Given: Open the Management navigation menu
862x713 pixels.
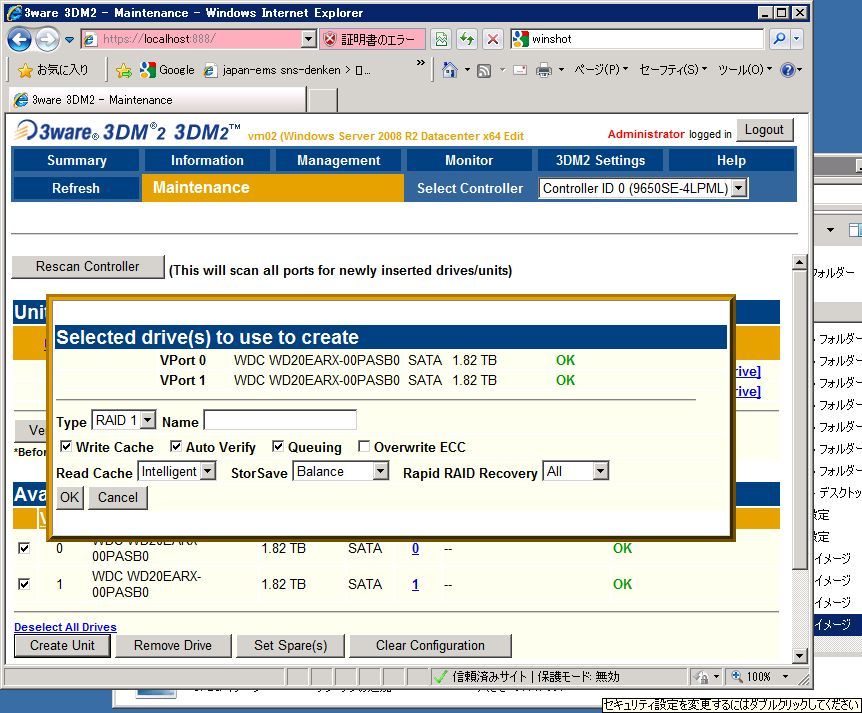Looking at the screenshot, I should click(339, 161).
